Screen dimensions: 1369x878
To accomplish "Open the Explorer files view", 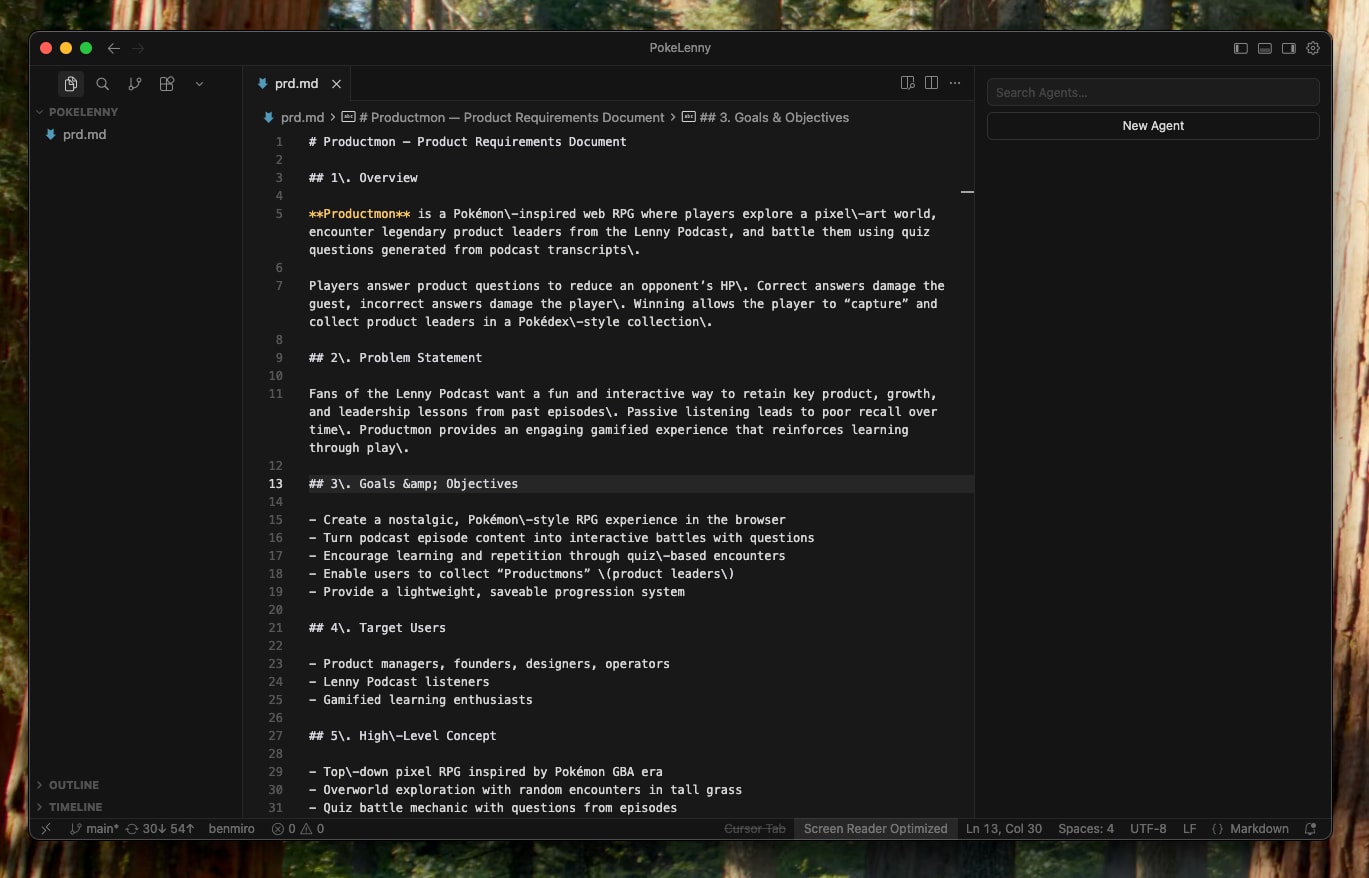I will point(70,84).
